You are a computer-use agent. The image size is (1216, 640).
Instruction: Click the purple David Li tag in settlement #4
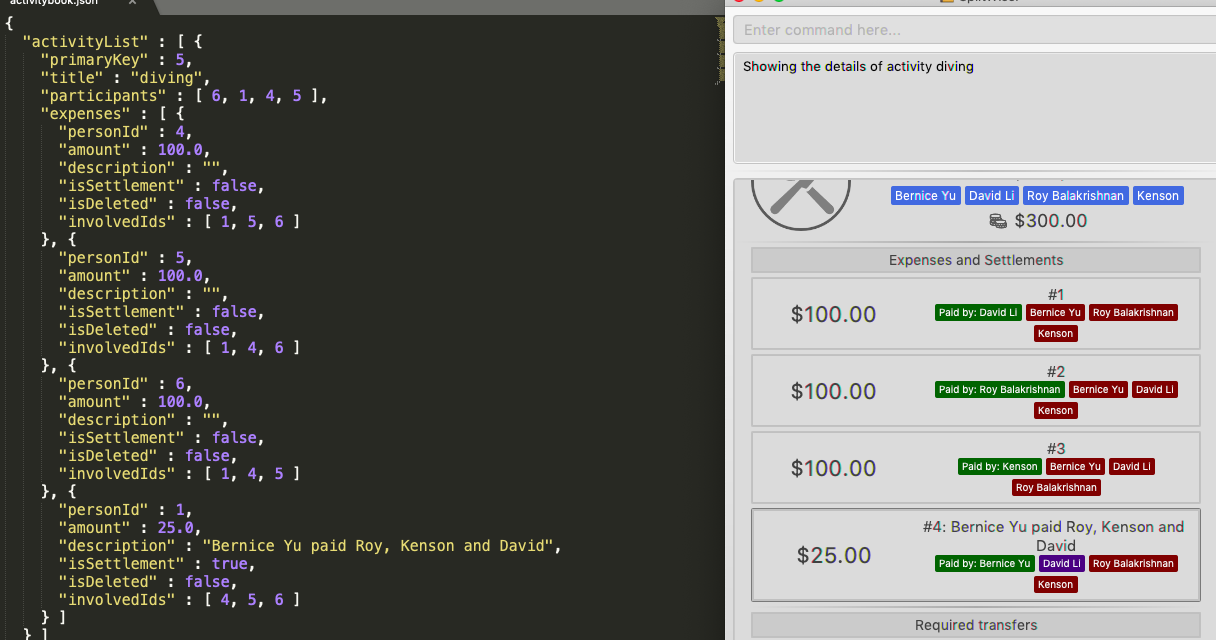[1061, 564]
